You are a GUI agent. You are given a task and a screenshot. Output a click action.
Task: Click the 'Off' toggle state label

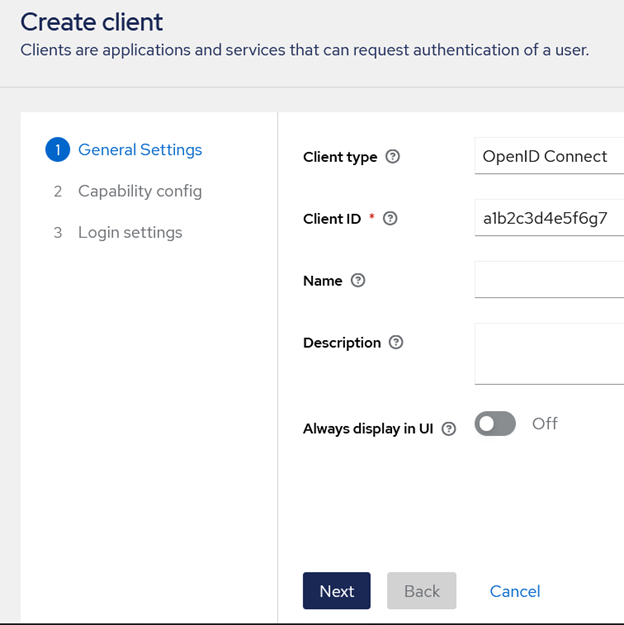pyautogui.click(x=545, y=423)
